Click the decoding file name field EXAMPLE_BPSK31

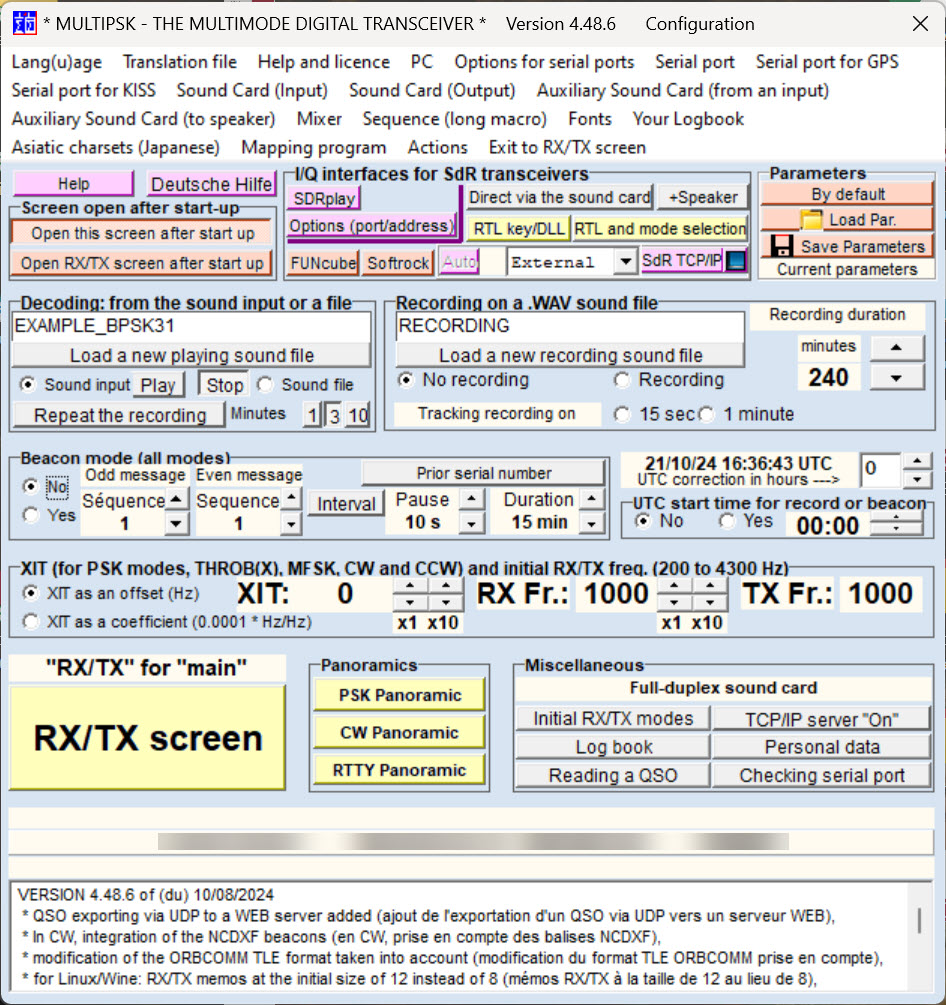click(192, 326)
